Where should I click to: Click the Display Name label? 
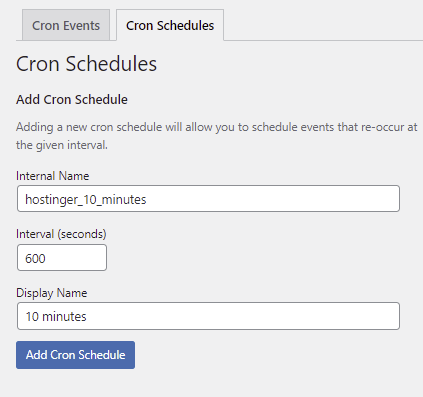pyautogui.click(x=52, y=293)
